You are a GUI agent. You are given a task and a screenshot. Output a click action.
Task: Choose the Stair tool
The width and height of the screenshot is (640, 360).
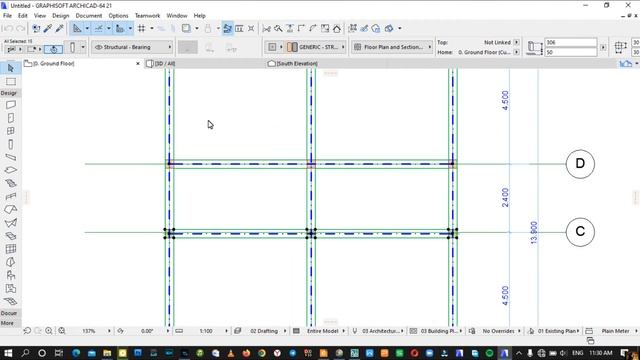click(11, 183)
